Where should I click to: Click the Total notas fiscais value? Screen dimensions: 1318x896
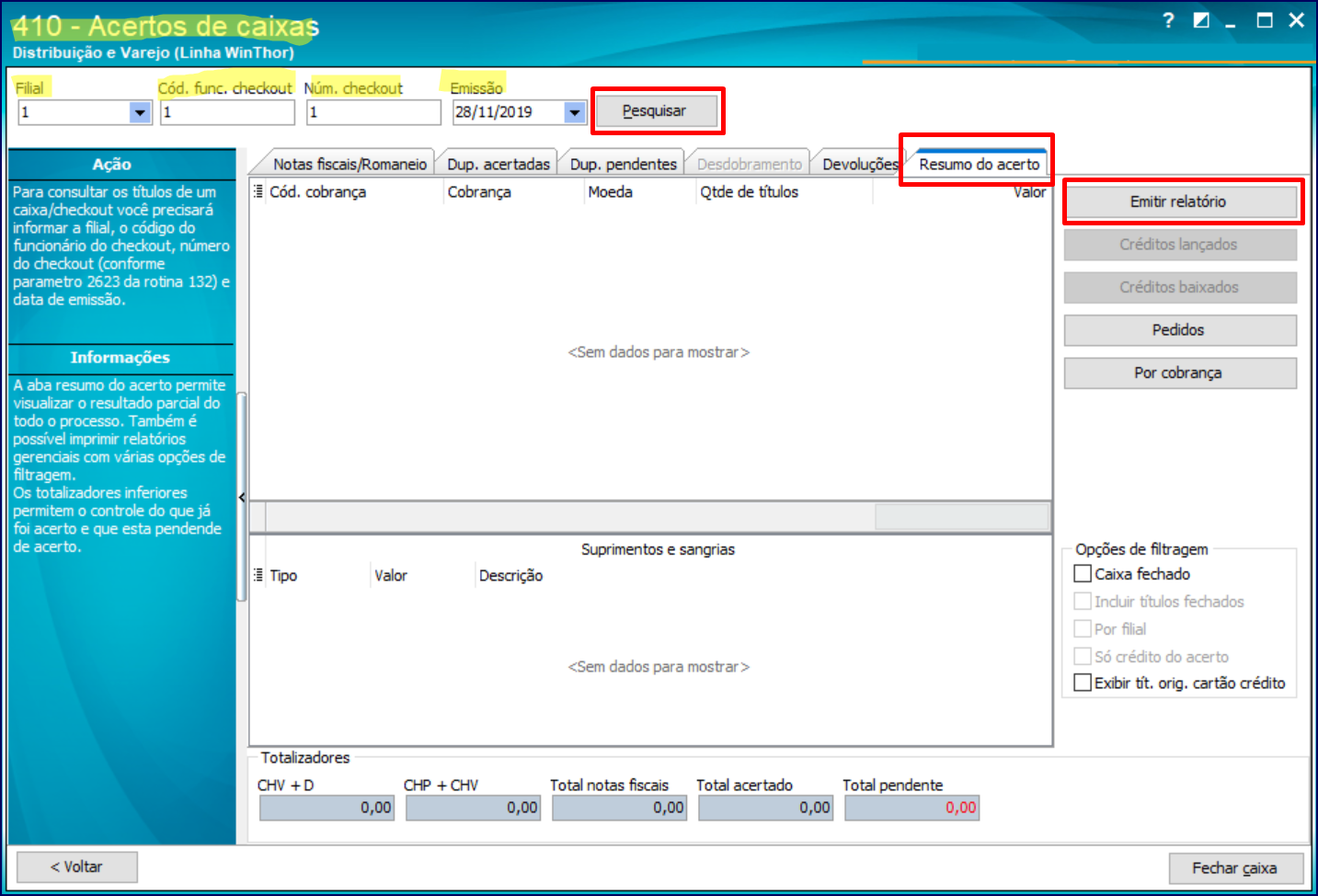point(619,808)
